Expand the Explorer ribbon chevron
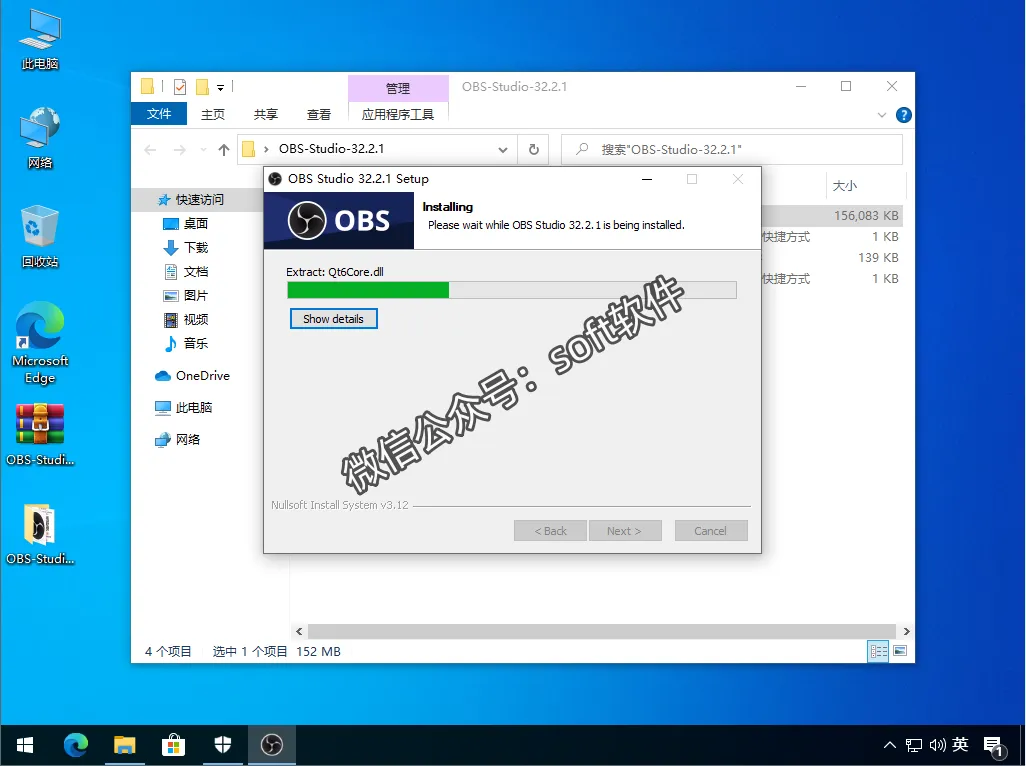The width and height of the screenshot is (1026, 766). (881, 115)
